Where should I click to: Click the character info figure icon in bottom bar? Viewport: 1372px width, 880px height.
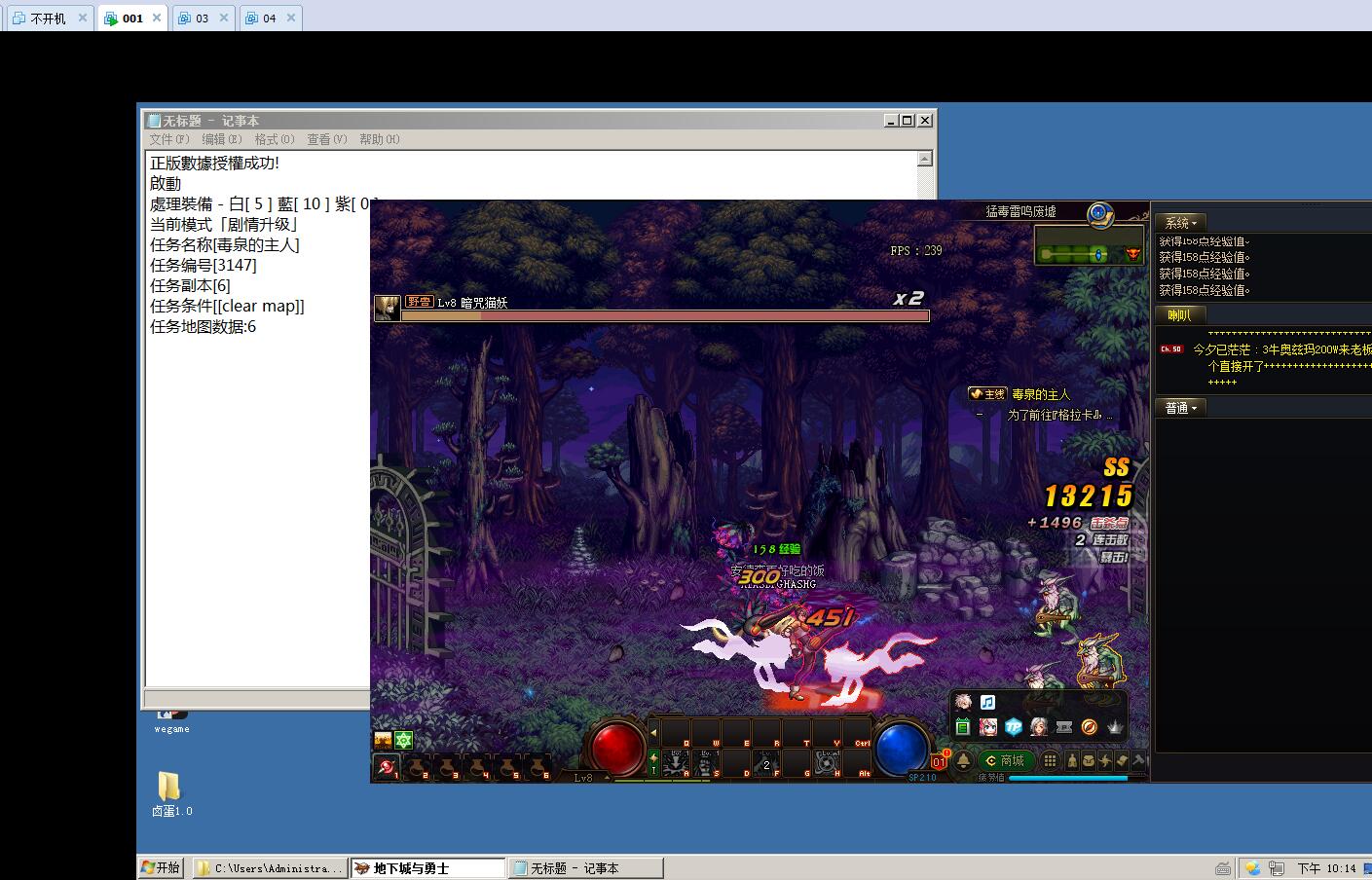[1072, 761]
